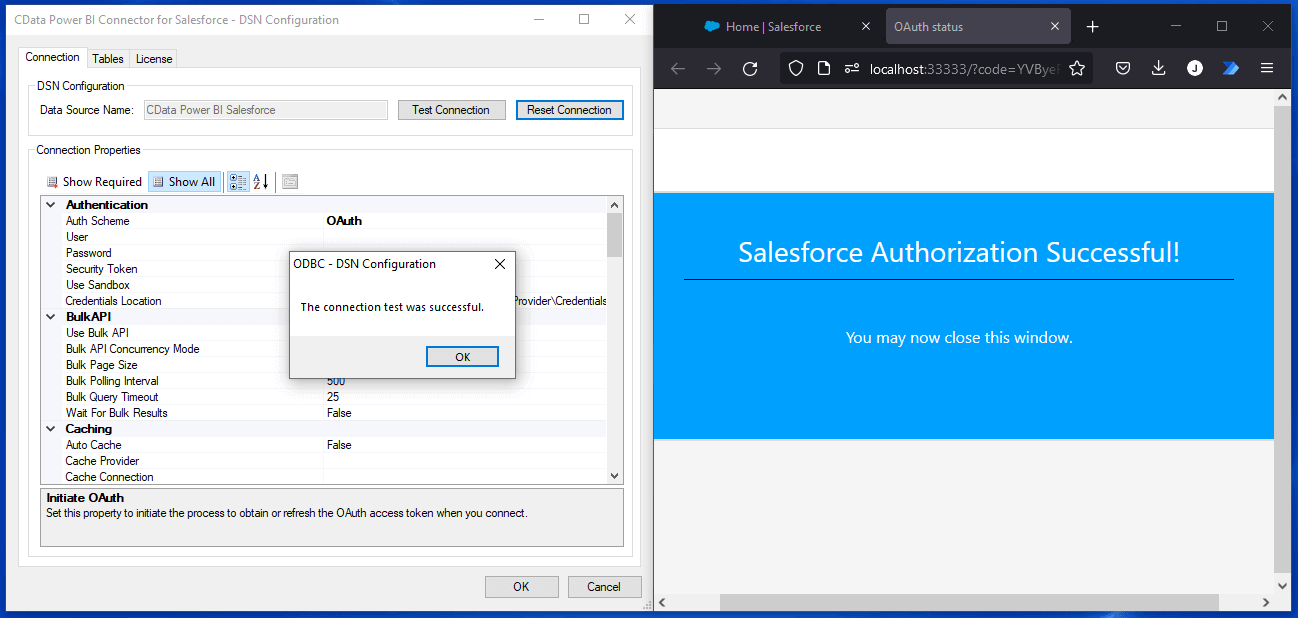This screenshot has height=618, width=1298.
Task: Click the Data Source Name field
Action: tap(266, 110)
